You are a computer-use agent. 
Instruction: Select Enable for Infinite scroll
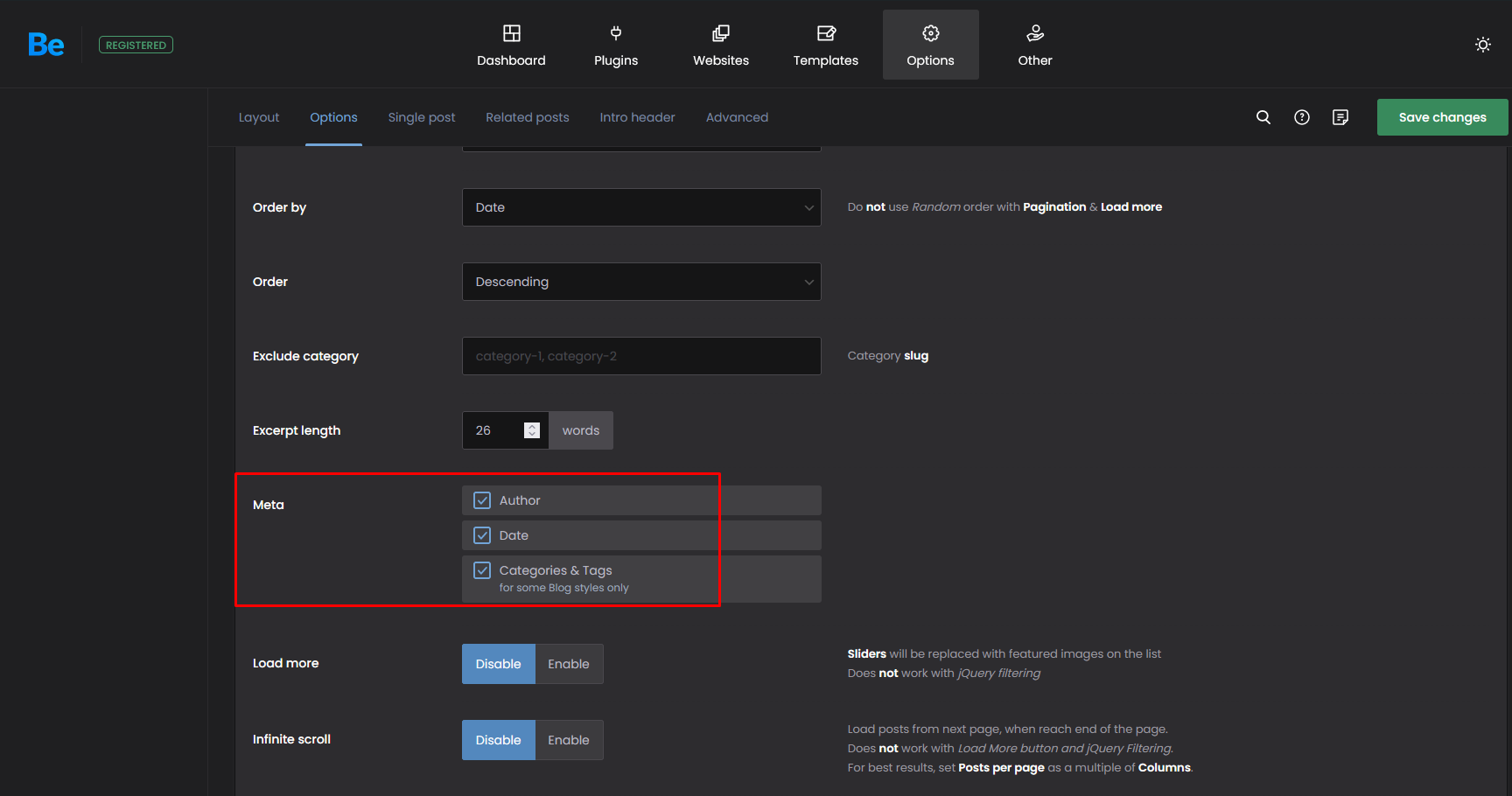[569, 740]
